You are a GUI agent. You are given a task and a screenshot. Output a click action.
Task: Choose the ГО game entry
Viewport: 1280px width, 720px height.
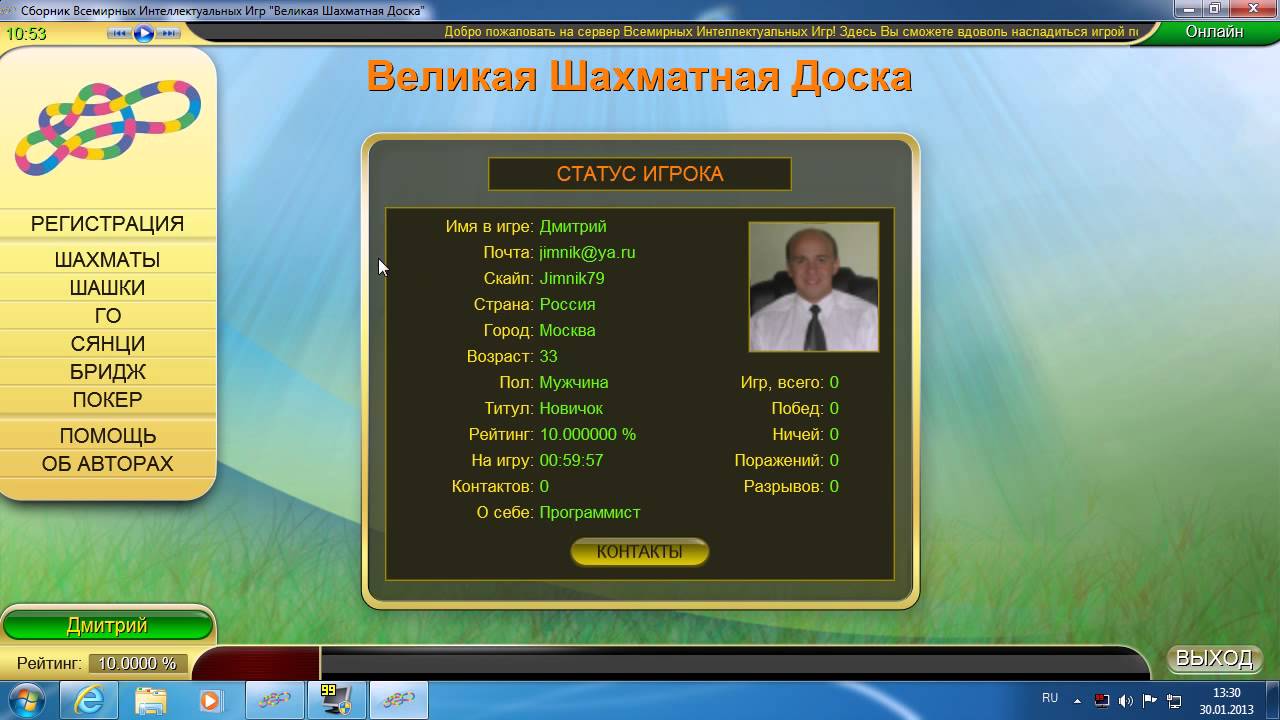coord(108,316)
